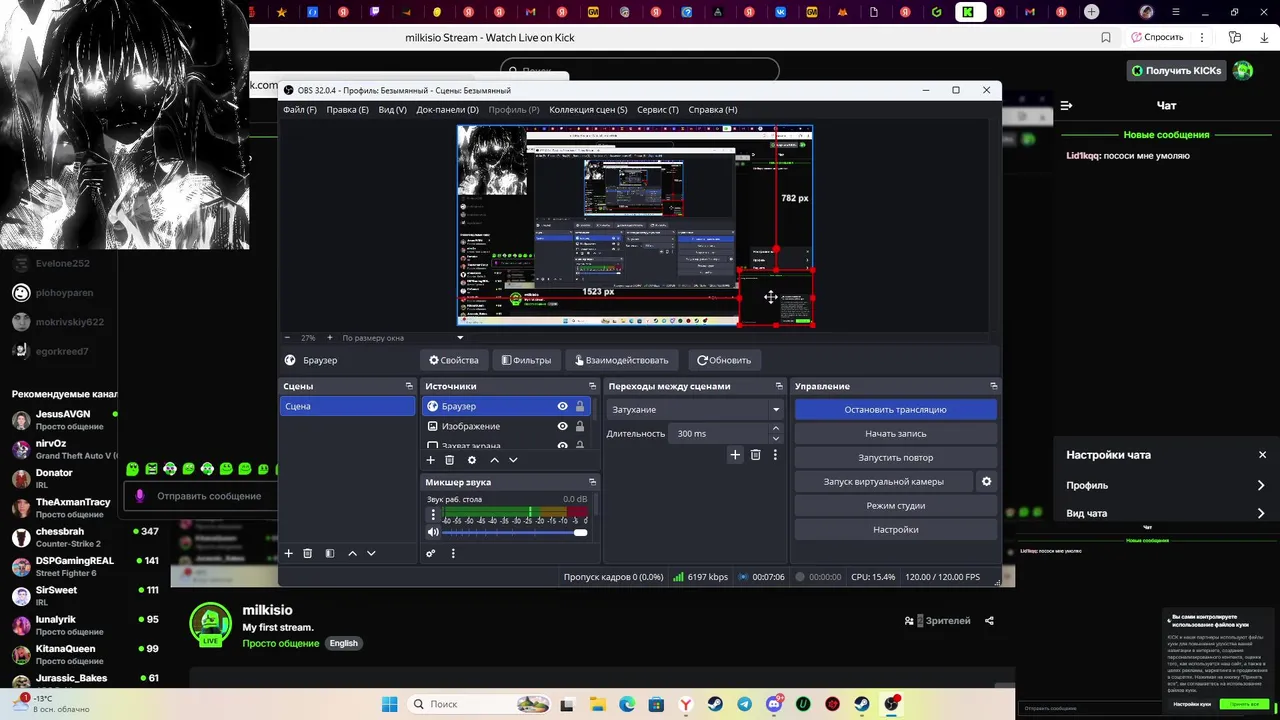Open Вид (V) menu in OBS
The height and width of the screenshot is (720, 1280).
392,109
